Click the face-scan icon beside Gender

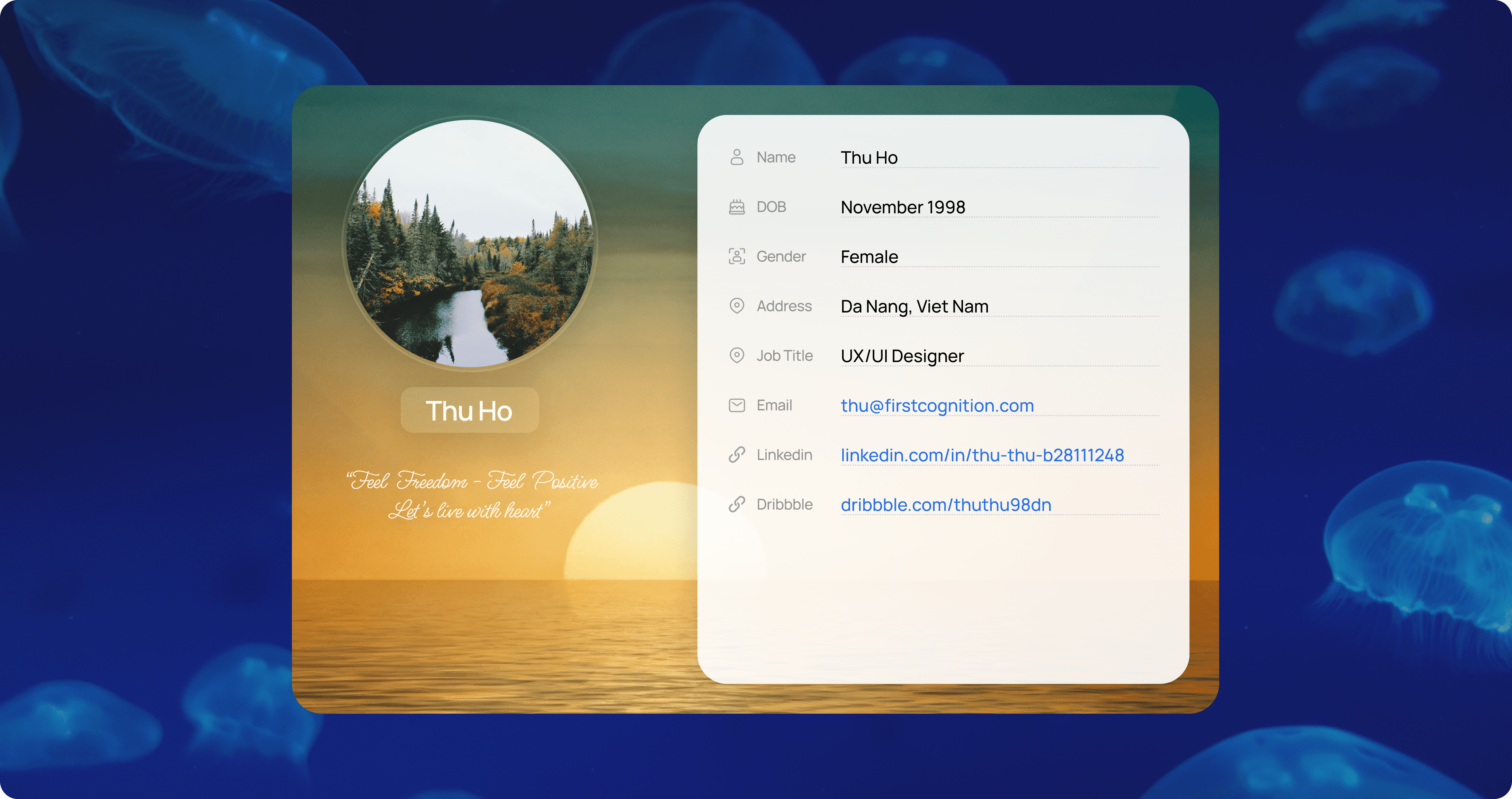737,257
